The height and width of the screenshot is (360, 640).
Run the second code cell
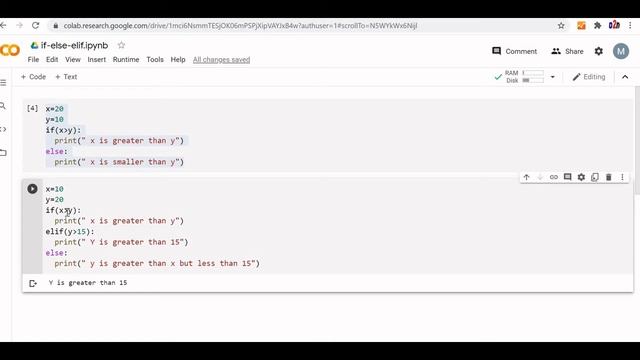32,189
